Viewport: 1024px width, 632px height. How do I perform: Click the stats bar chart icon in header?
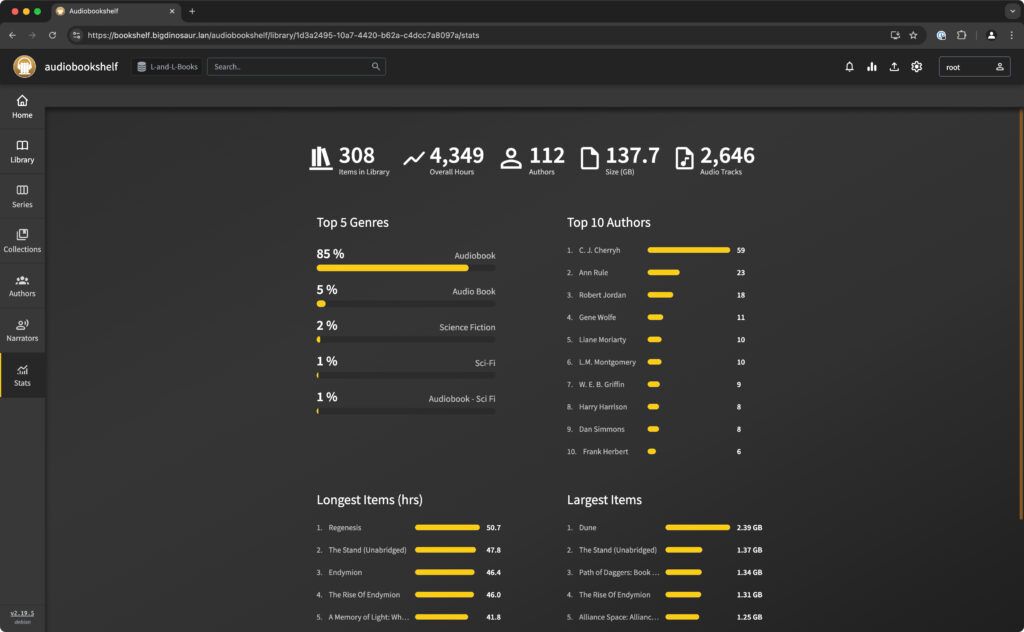(x=871, y=67)
